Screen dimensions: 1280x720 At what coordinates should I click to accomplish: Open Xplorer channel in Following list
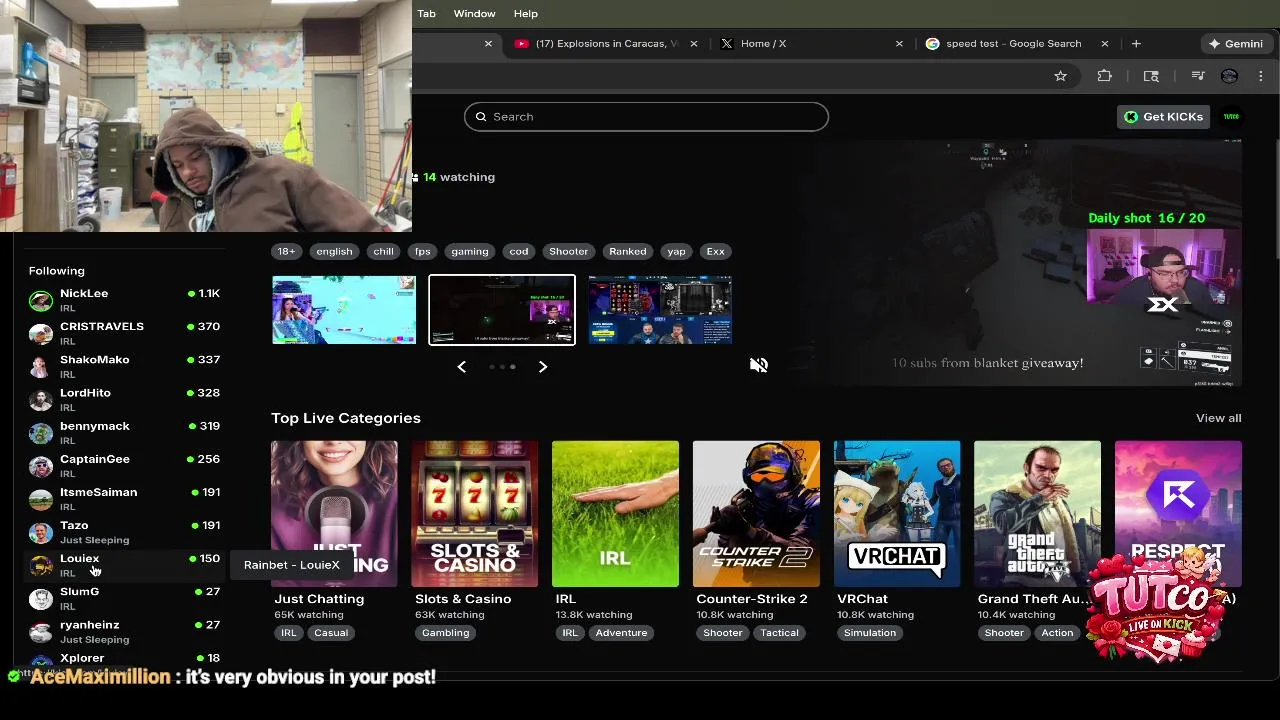(x=124, y=660)
